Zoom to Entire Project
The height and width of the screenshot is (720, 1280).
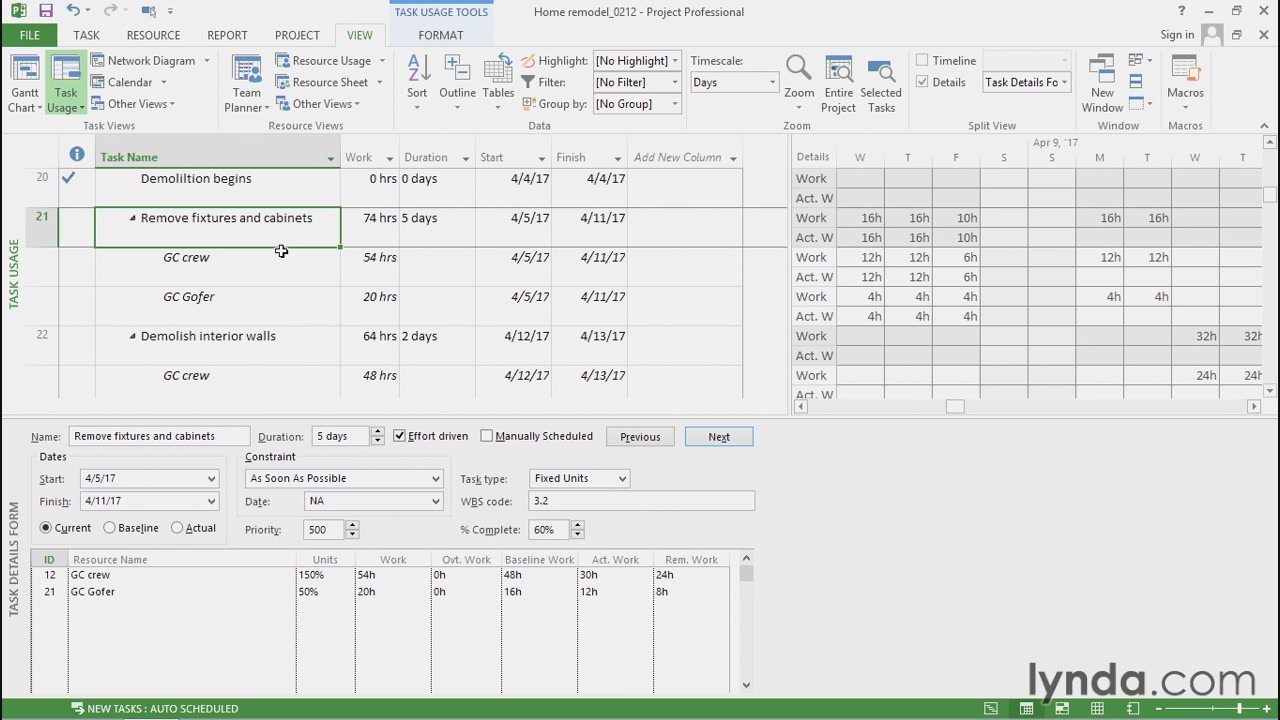838,84
